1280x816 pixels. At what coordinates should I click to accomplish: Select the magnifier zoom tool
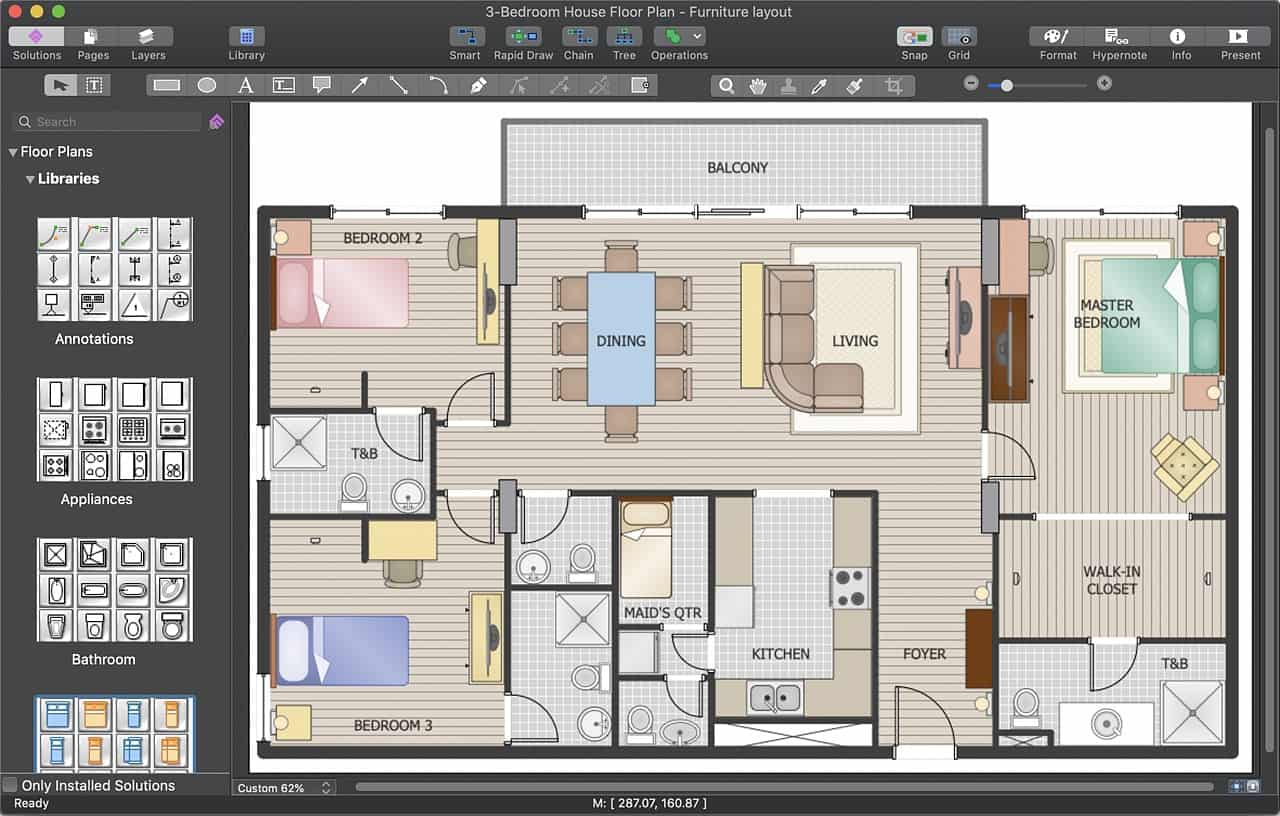tap(728, 86)
